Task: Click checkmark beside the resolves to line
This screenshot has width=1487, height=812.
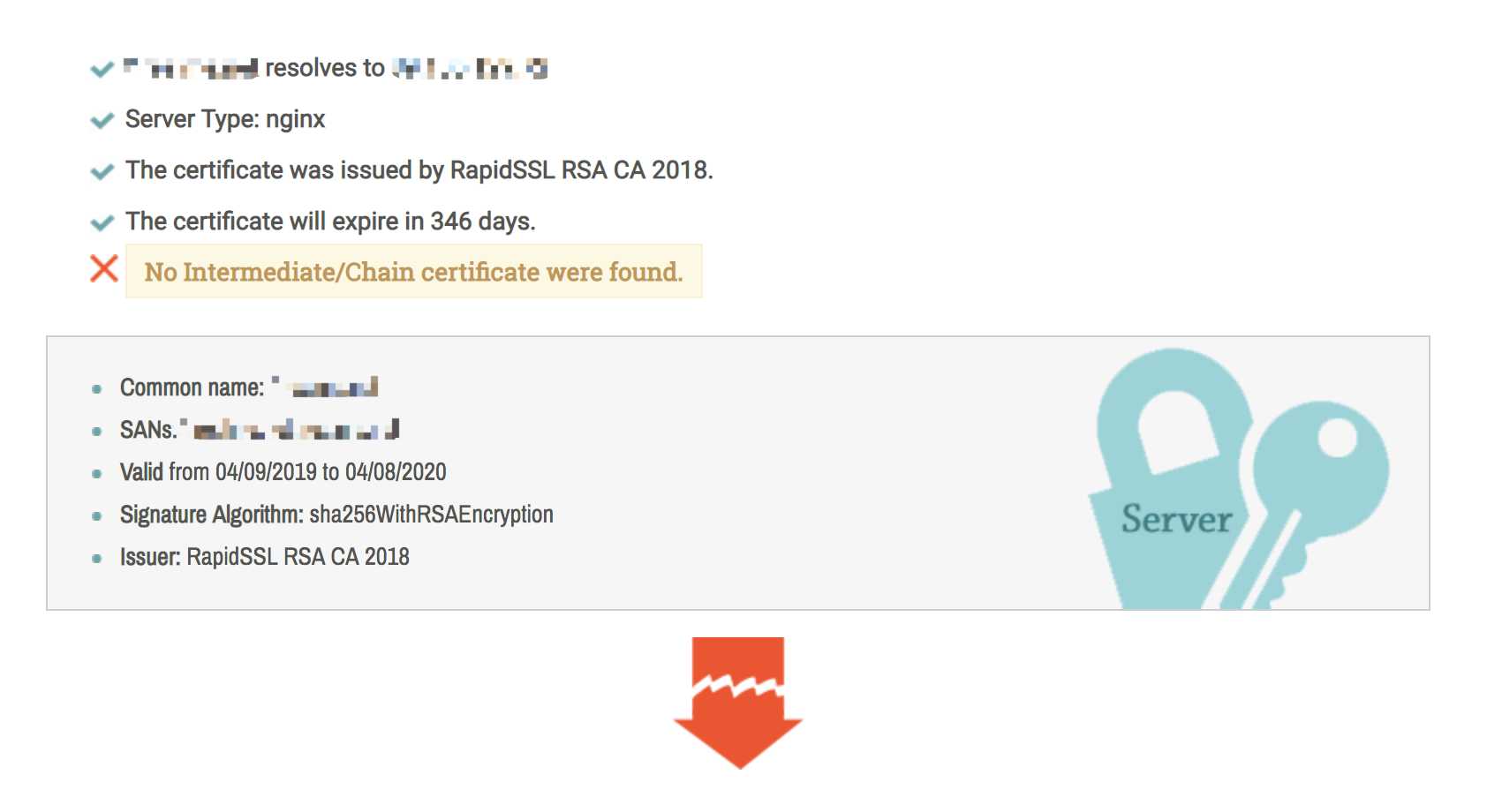Action: [102, 69]
